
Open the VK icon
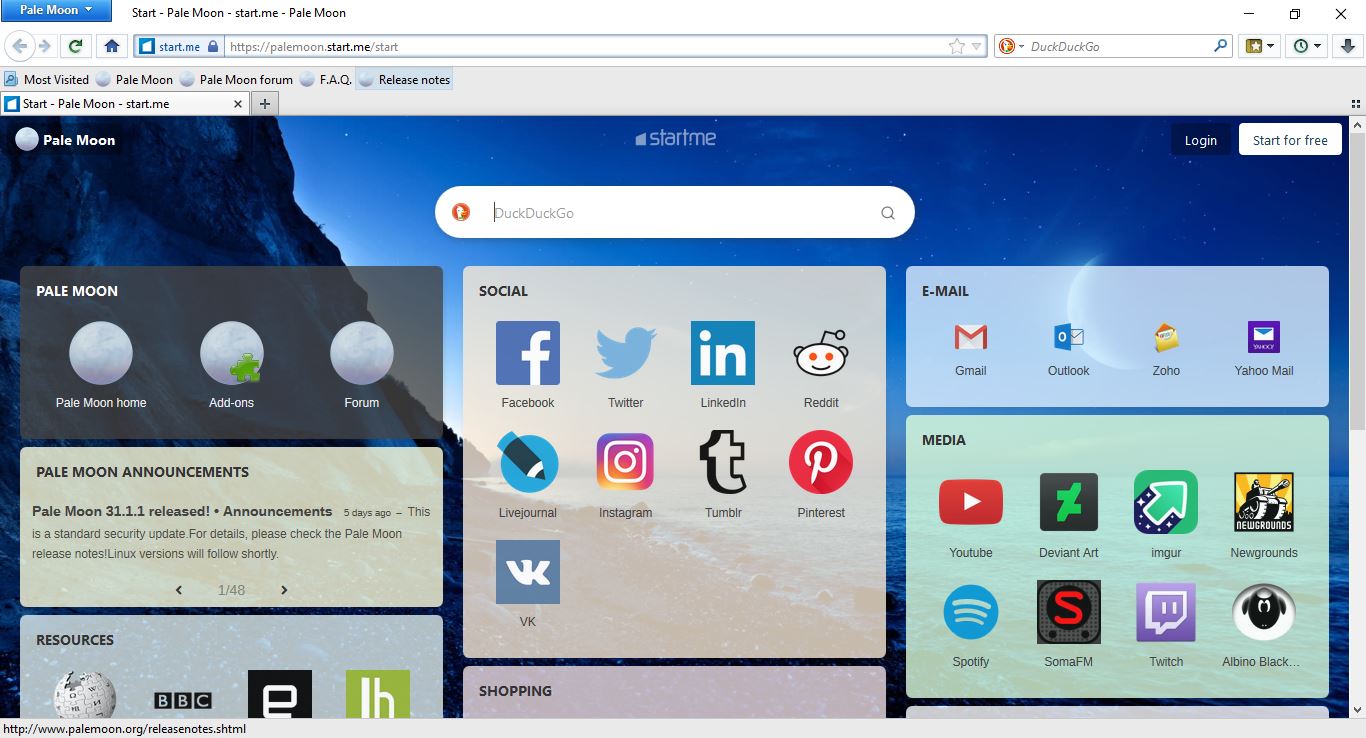click(x=528, y=572)
